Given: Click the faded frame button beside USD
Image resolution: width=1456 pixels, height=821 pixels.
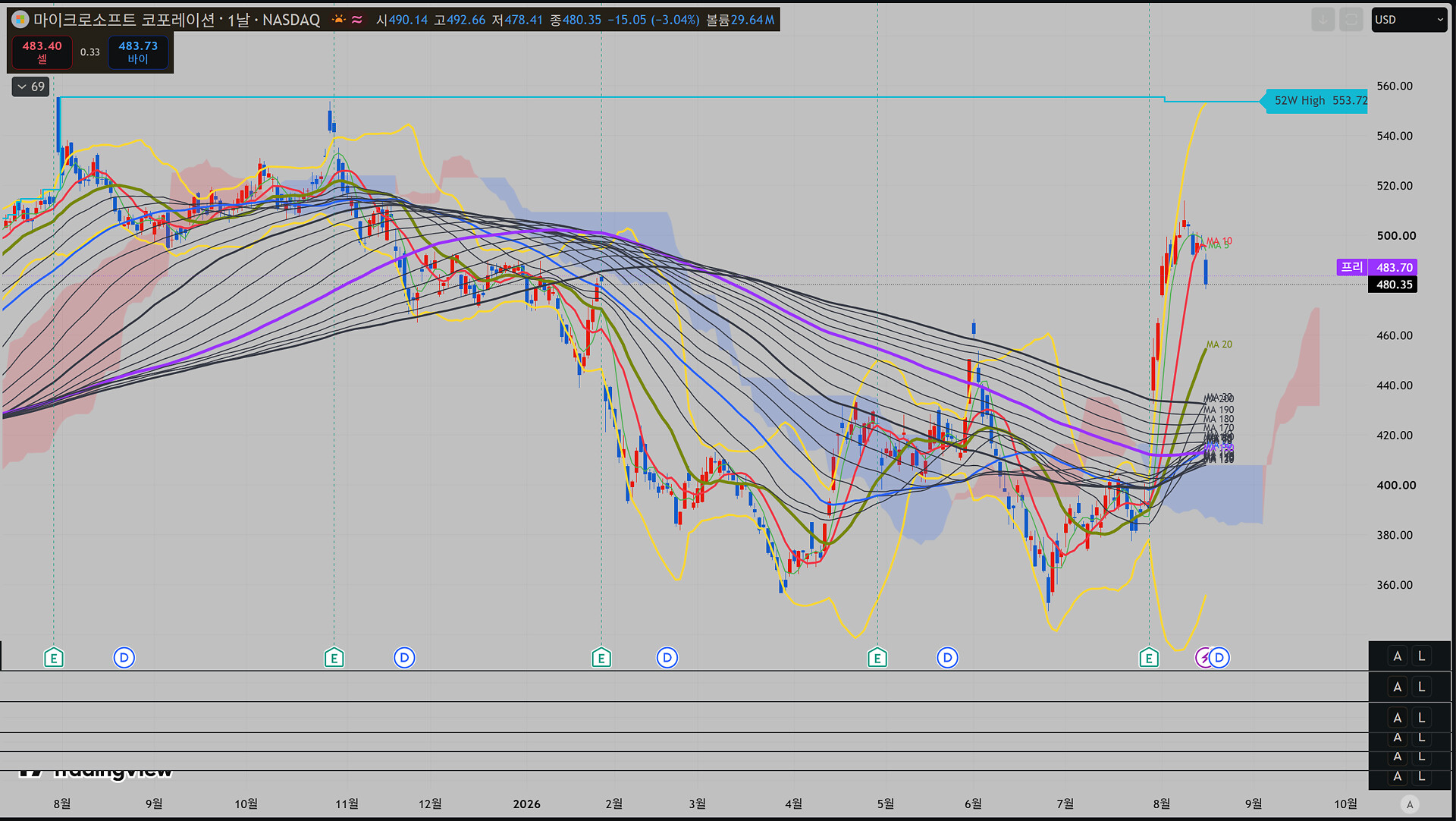Looking at the screenshot, I should pos(1351,20).
